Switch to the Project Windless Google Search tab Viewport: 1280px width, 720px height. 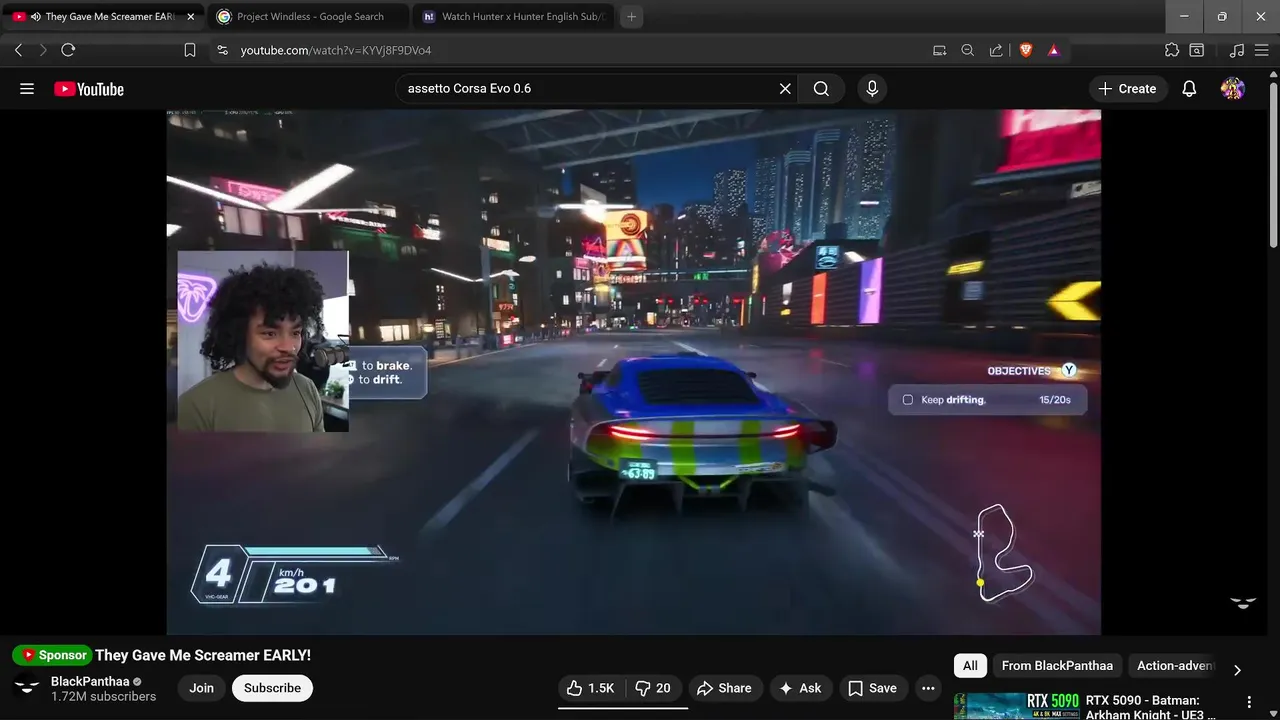click(308, 17)
